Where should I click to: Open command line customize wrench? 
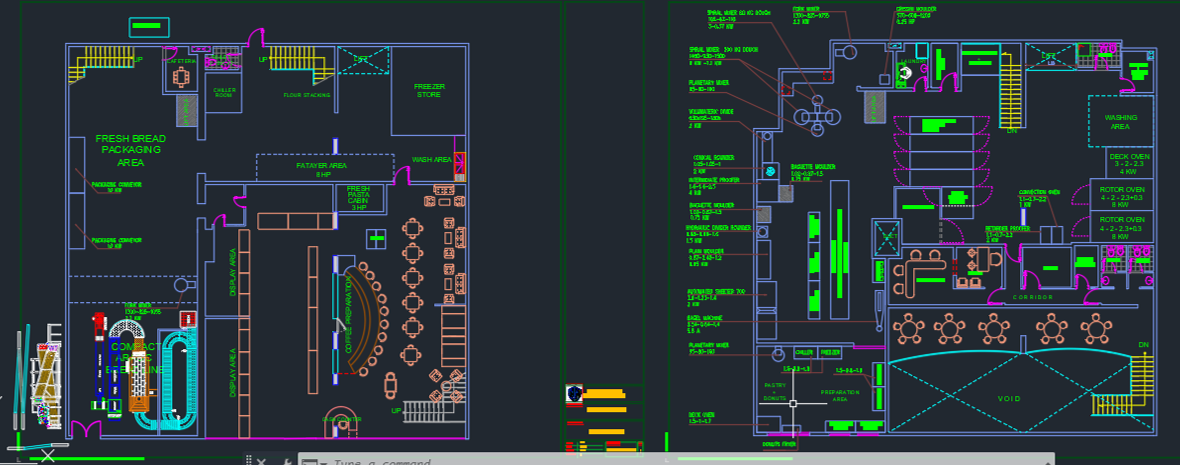click(x=286, y=461)
